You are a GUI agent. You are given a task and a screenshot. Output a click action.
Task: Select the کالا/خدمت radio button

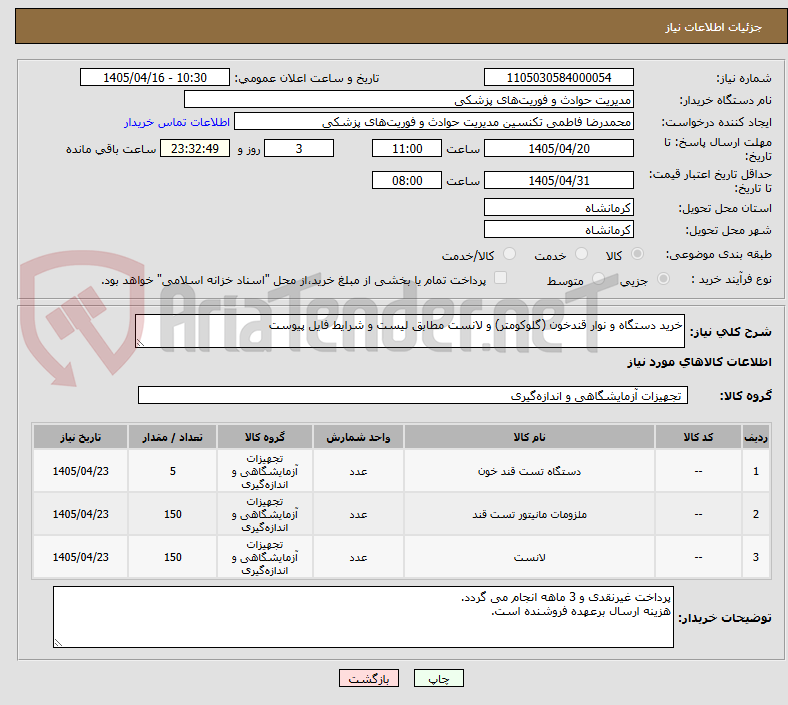point(510,254)
